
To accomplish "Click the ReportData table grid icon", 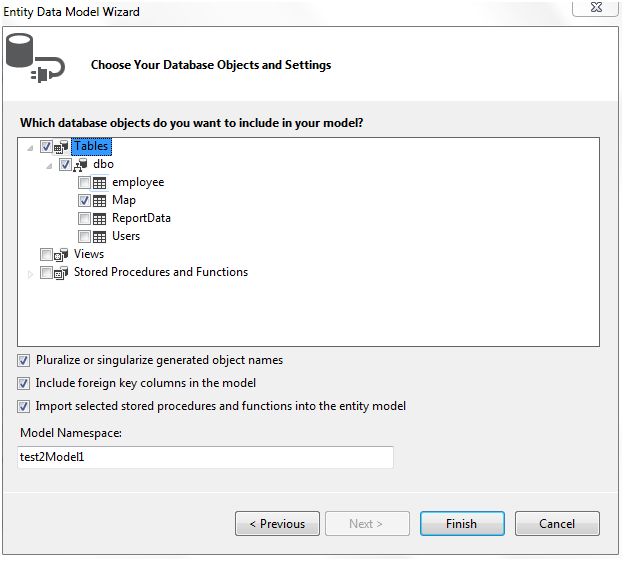I will tap(99, 219).
